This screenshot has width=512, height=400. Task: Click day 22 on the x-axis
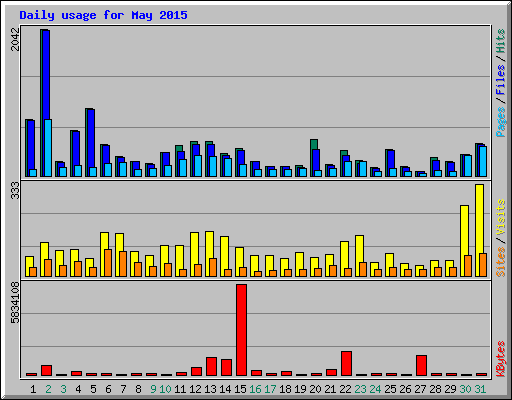point(345,389)
